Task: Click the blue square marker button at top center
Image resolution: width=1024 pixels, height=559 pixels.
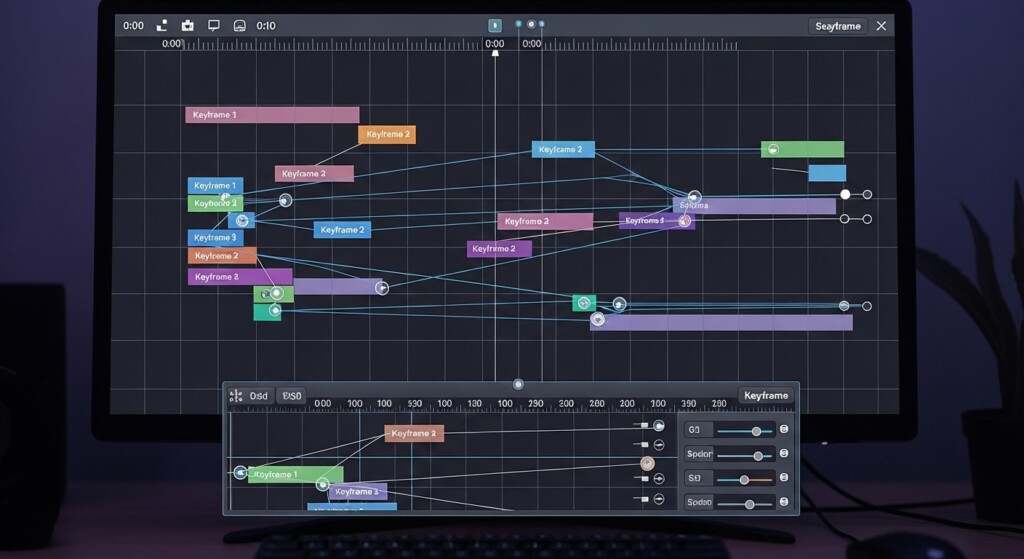Action: point(495,25)
